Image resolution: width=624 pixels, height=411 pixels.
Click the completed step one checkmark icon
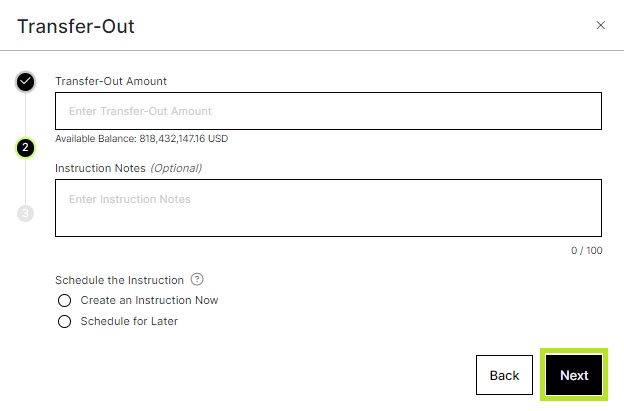pyautogui.click(x=25, y=82)
